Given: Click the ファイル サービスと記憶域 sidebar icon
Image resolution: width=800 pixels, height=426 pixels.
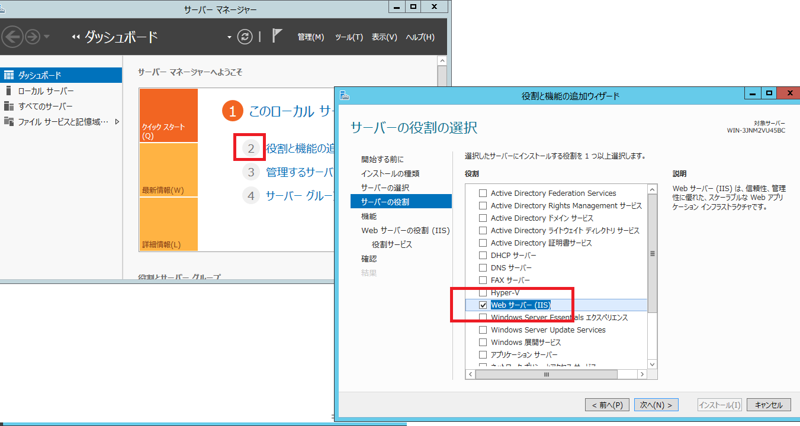Looking at the screenshot, I should (x=8, y=122).
